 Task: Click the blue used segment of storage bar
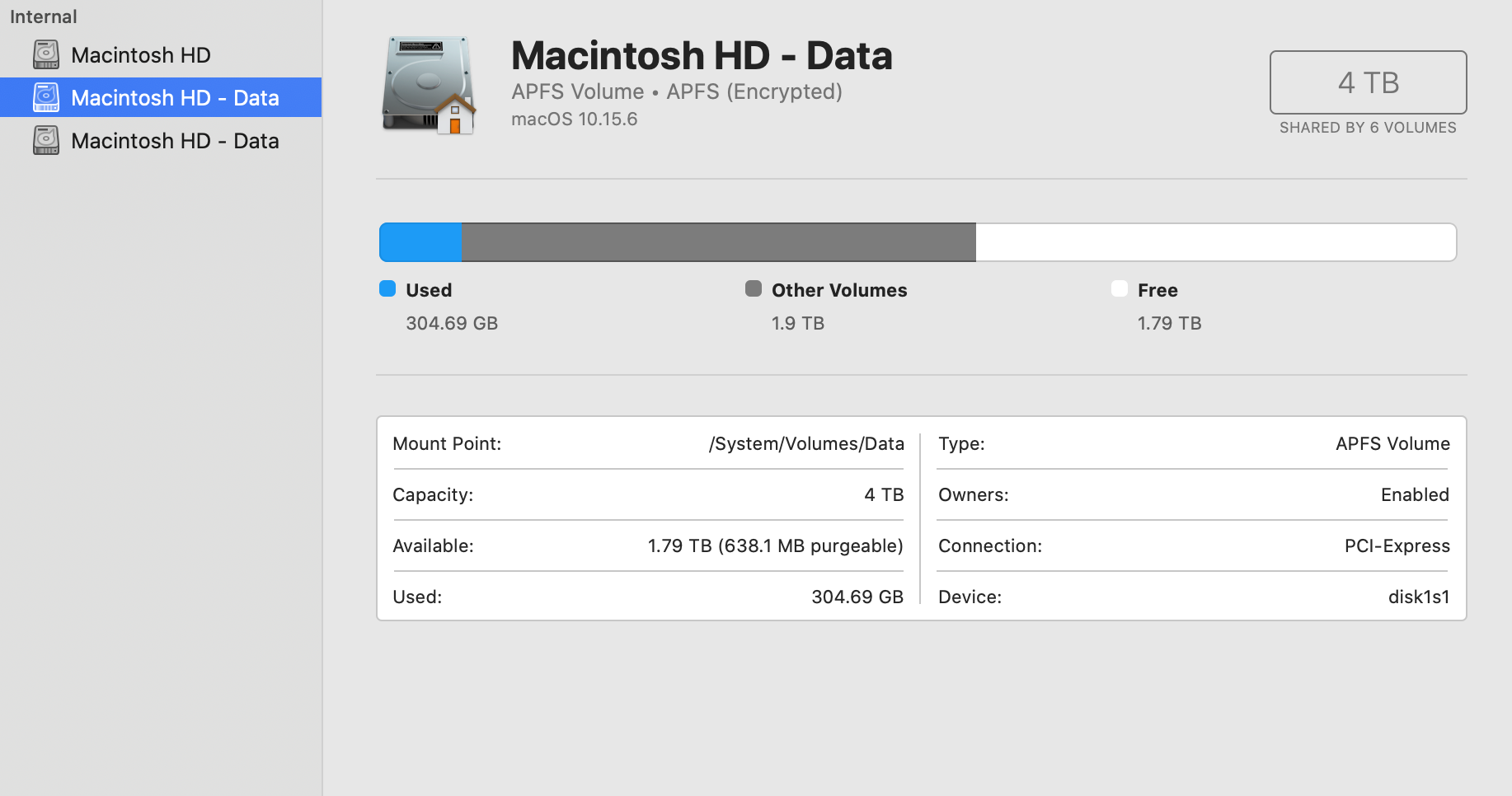click(x=420, y=242)
